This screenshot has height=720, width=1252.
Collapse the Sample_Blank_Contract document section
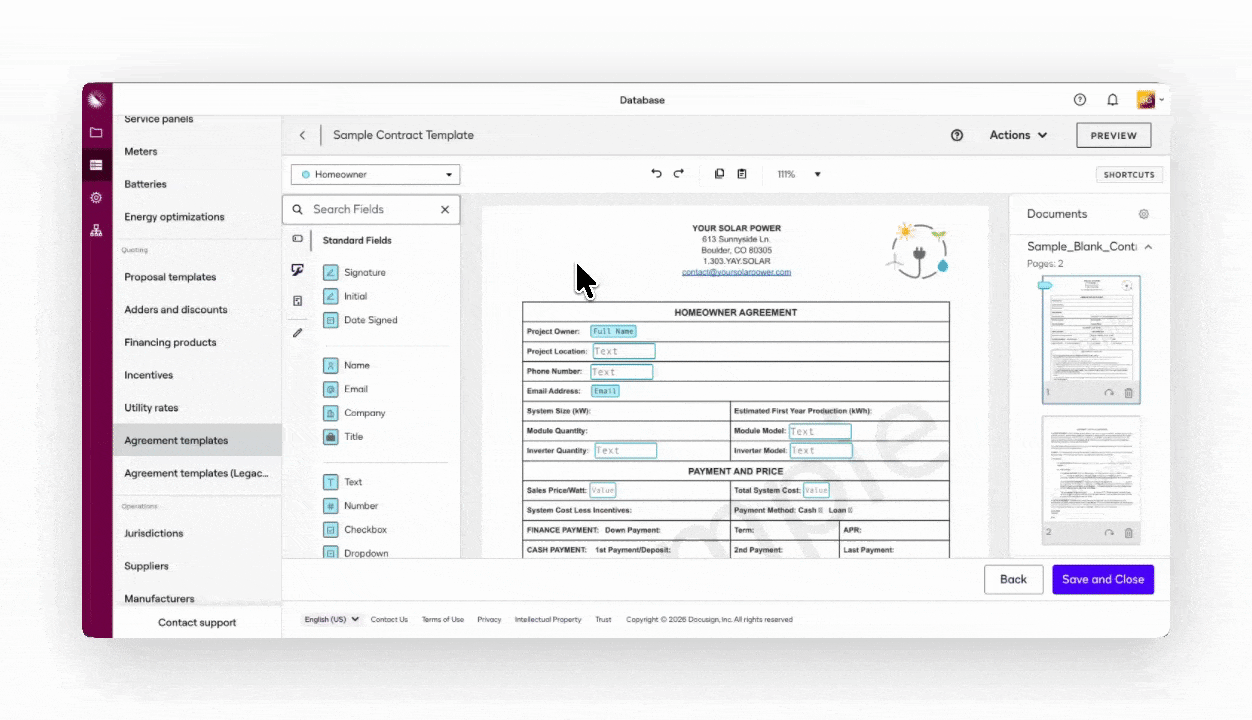1148,247
